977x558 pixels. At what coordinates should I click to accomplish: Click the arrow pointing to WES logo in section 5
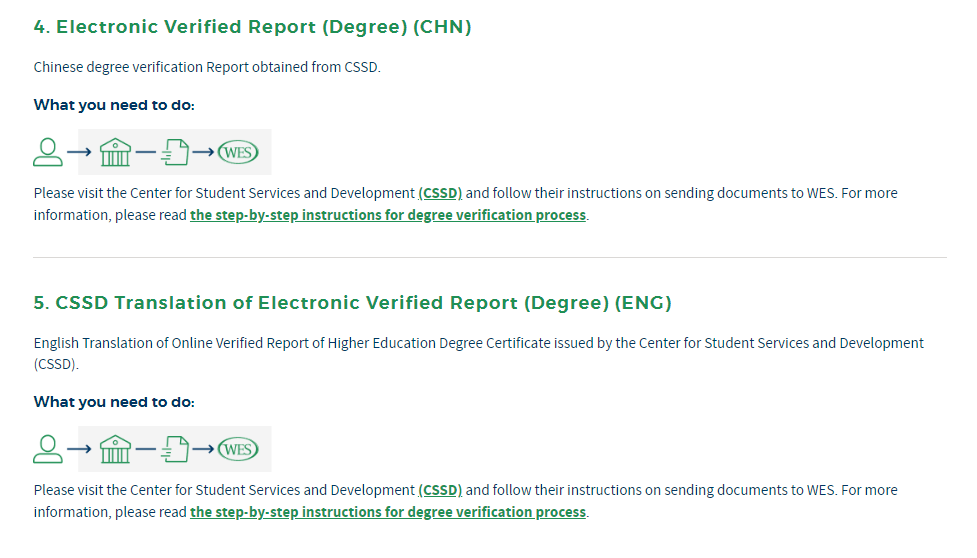tap(203, 449)
